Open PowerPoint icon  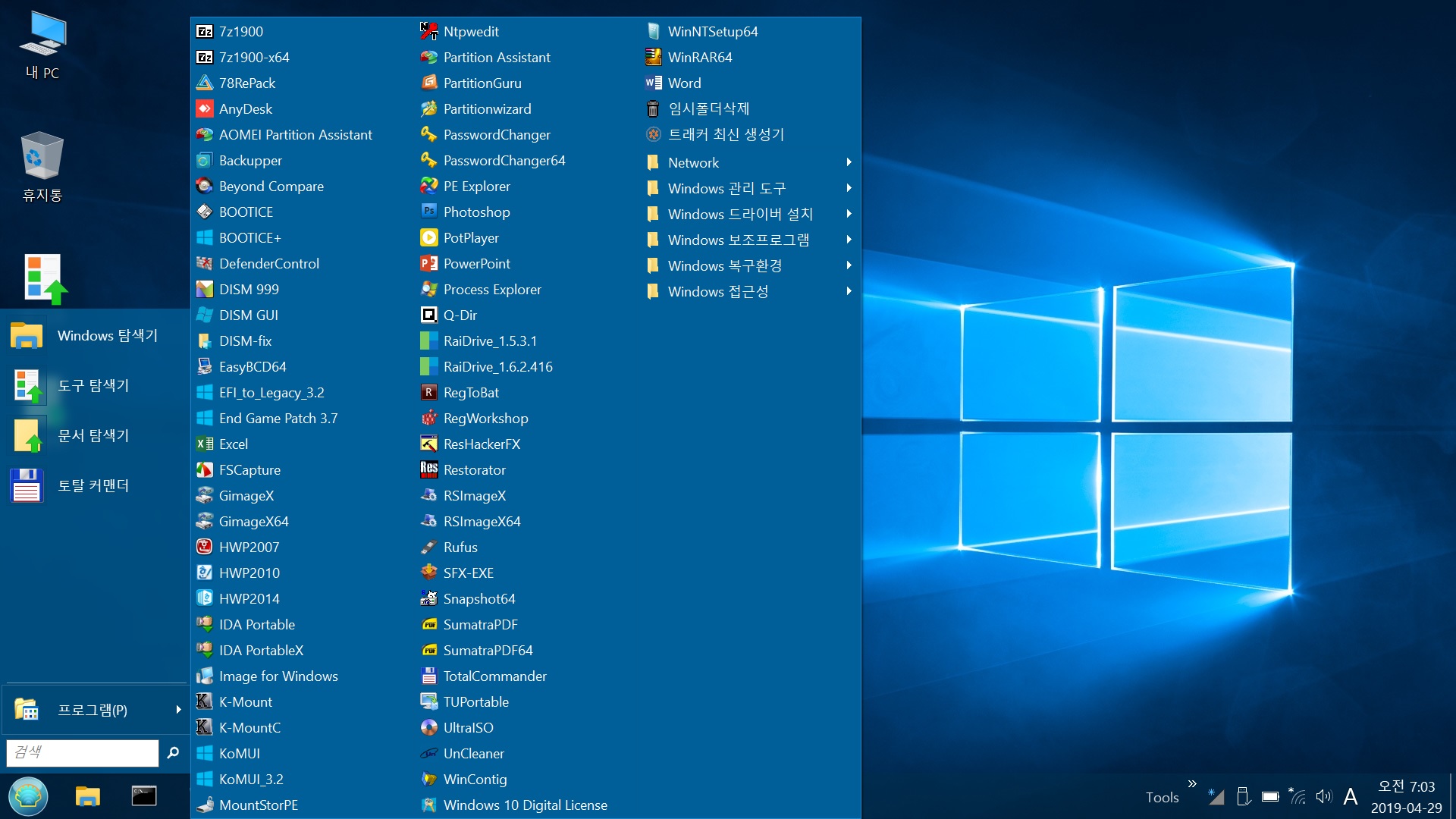(429, 263)
